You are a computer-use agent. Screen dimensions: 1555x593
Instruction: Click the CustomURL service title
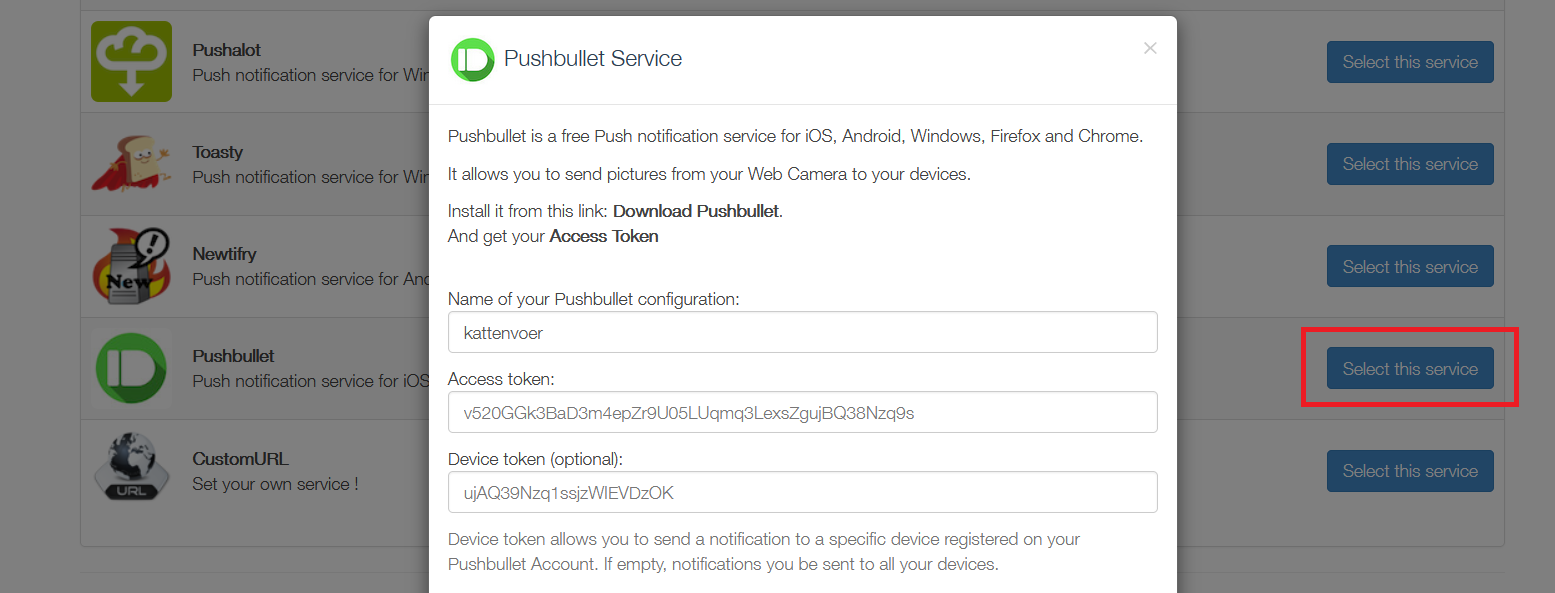240,458
